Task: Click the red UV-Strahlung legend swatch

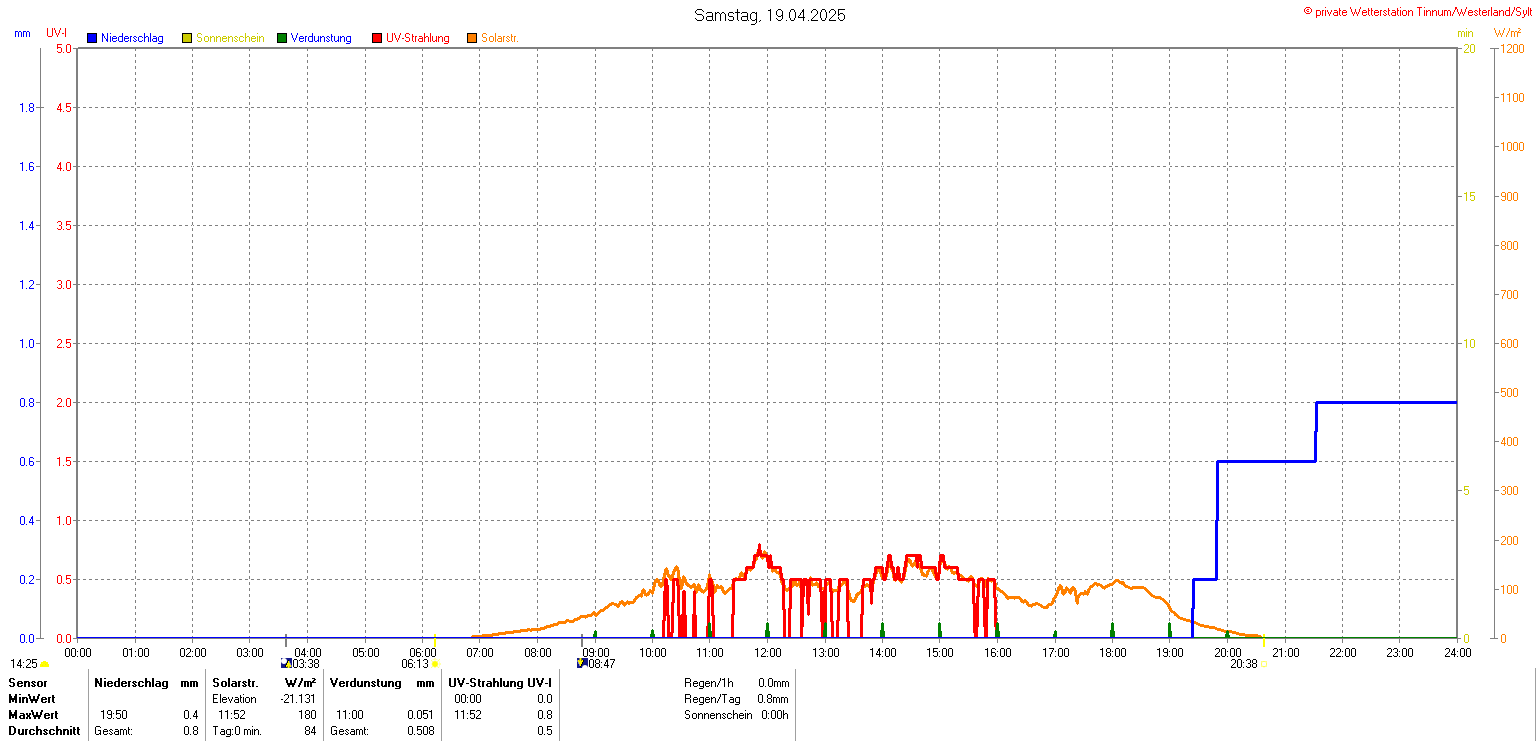Action: (377, 38)
